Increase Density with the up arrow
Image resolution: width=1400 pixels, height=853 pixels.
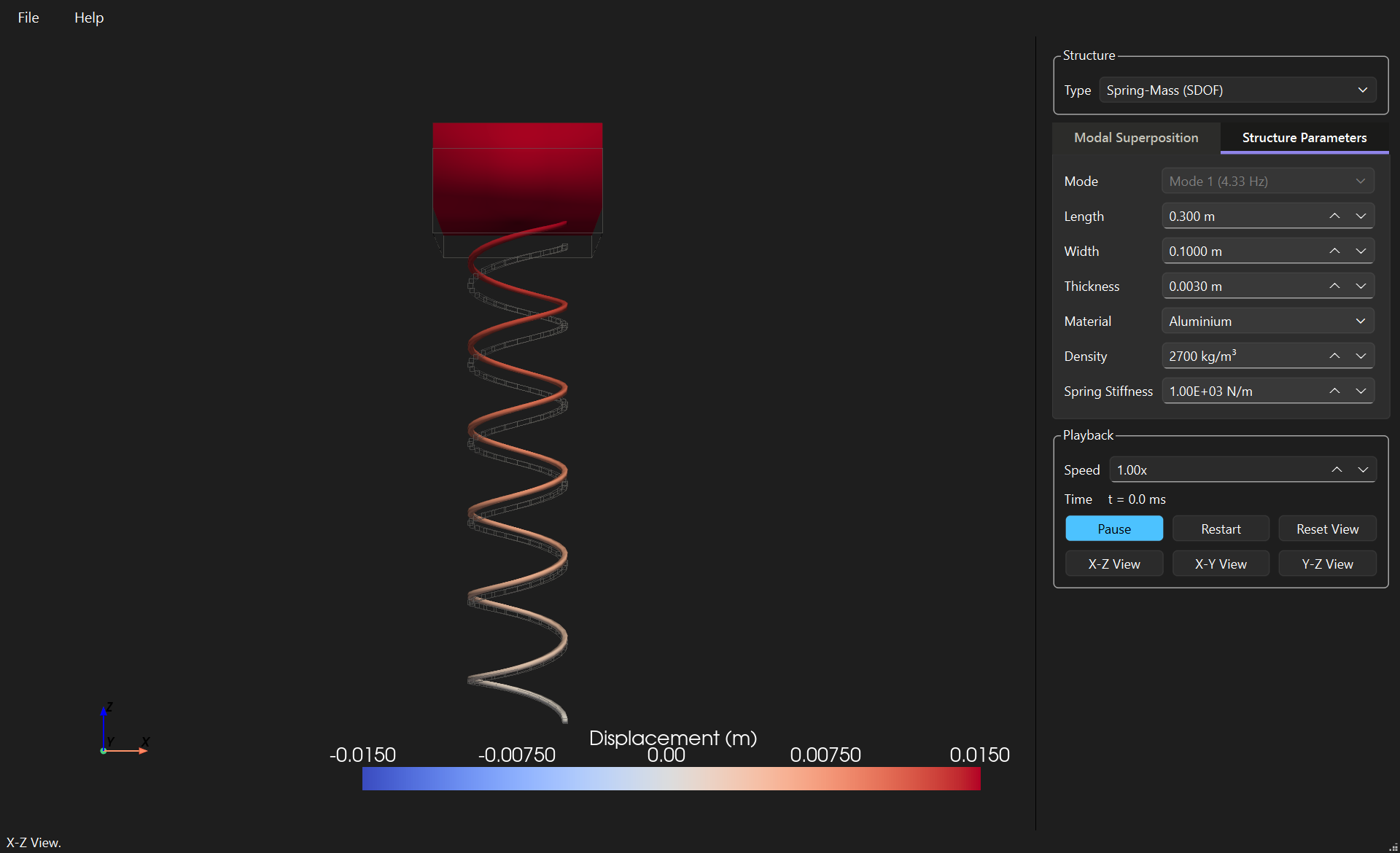pos(1334,356)
